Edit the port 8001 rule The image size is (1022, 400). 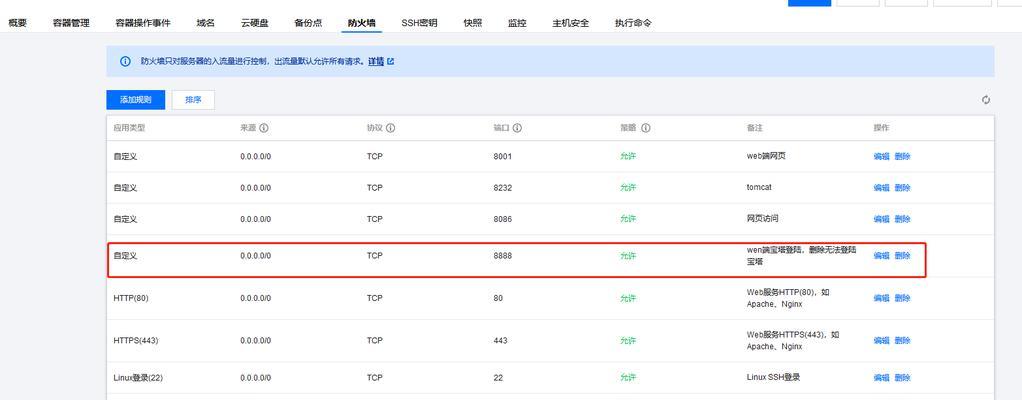point(881,156)
